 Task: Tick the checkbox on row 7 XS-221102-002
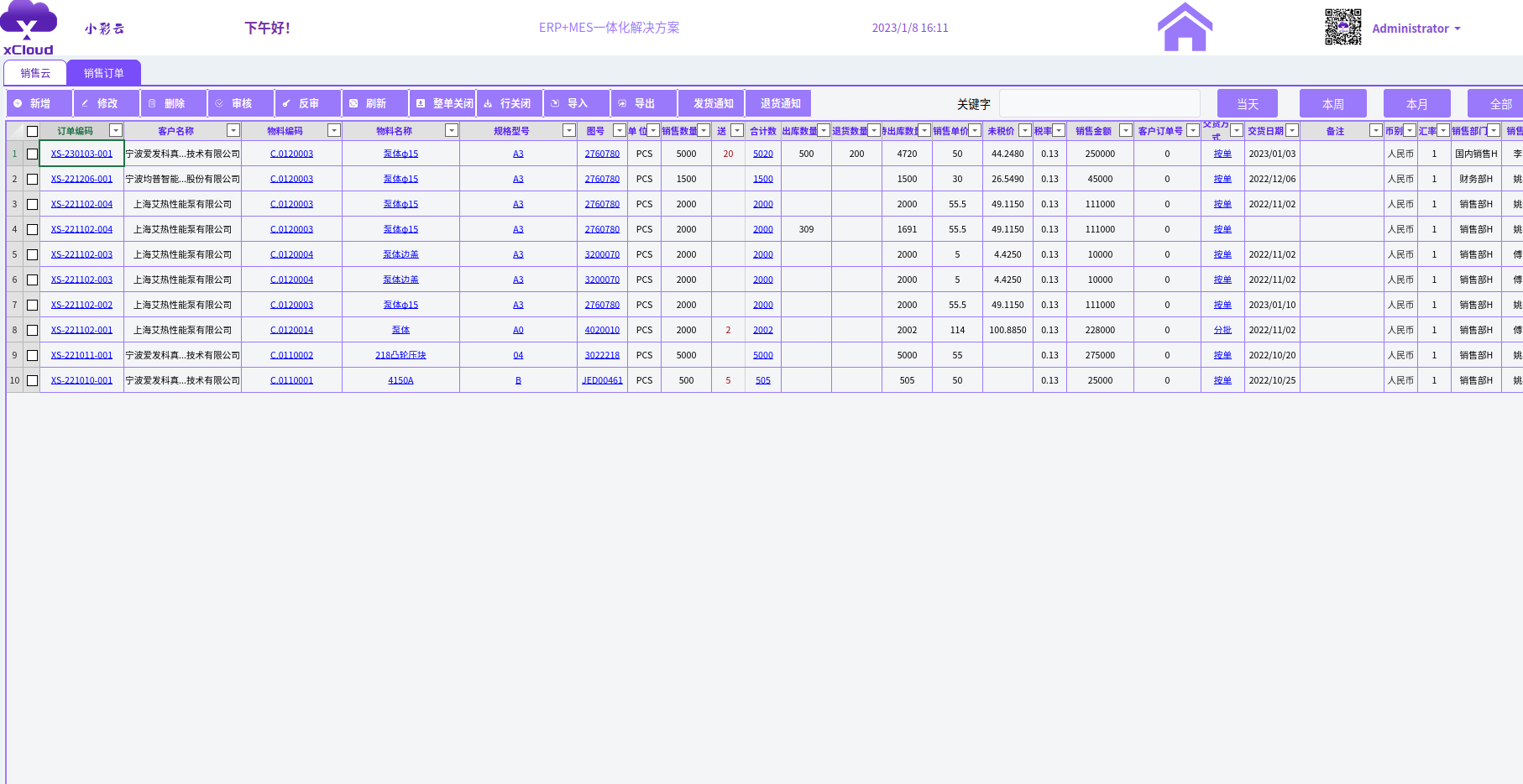pyautogui.click(x=32, y=305)
